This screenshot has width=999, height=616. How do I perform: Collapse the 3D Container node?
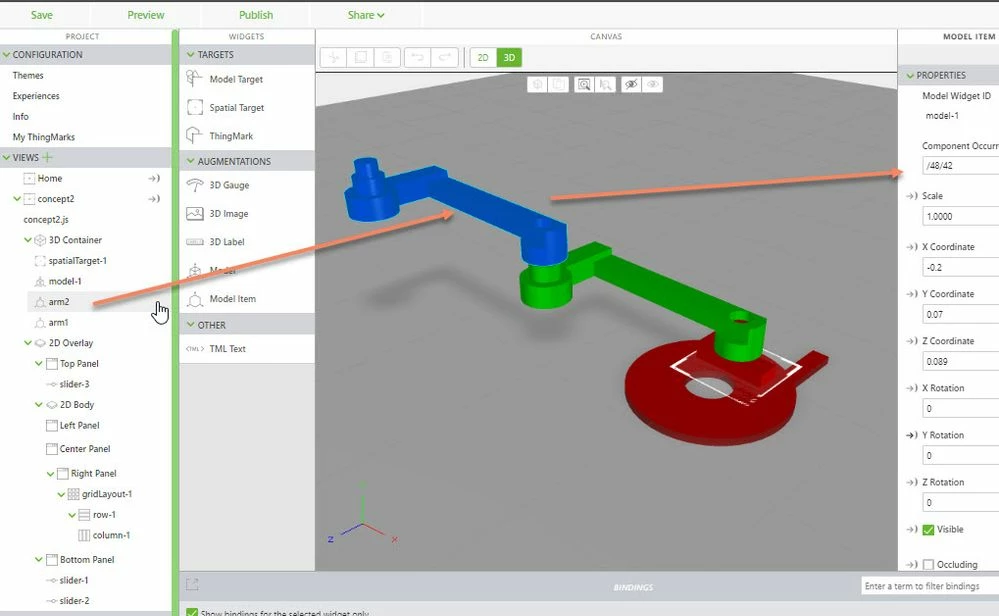28,240
